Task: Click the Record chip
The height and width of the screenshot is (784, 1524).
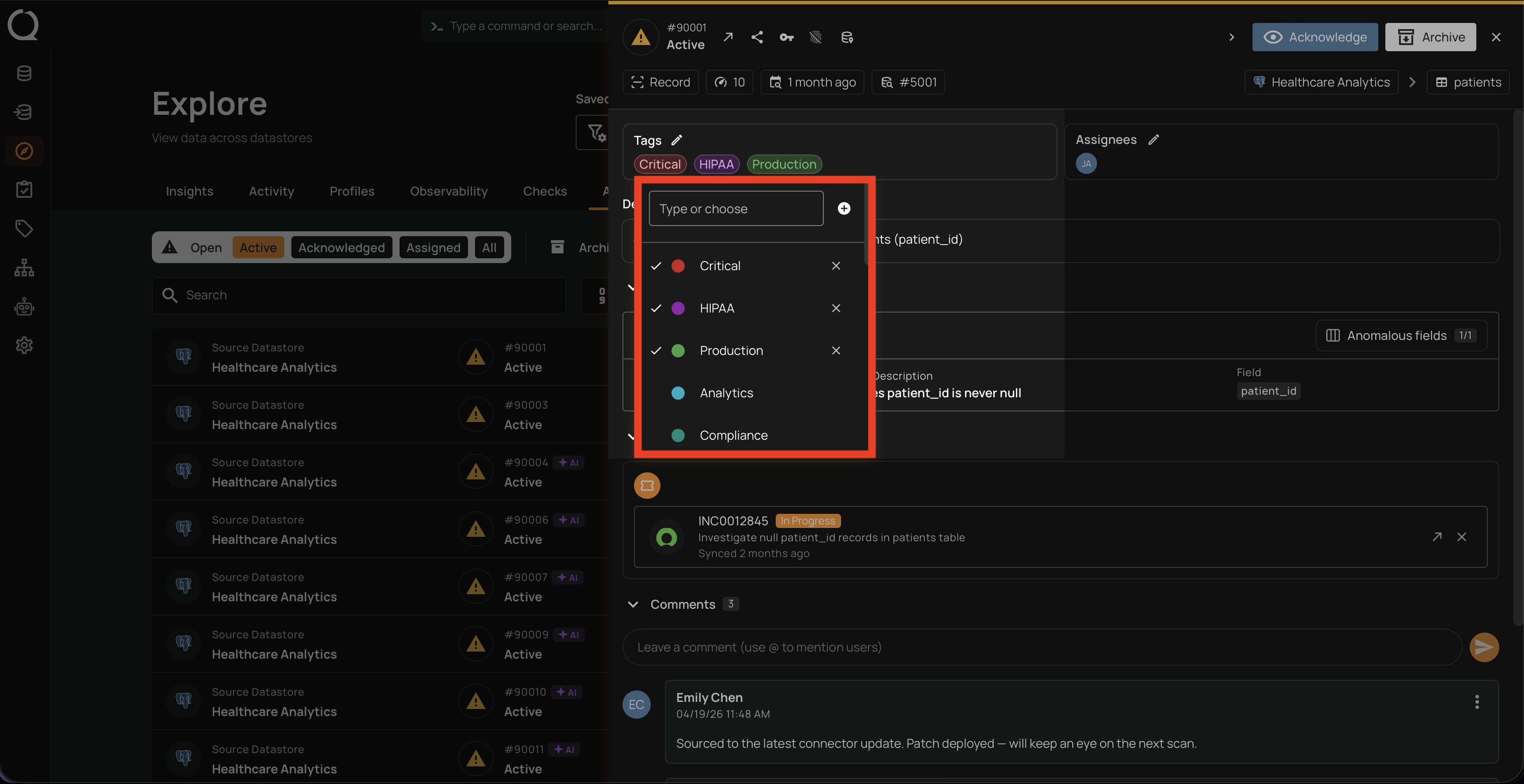Action: click(660, 82)
